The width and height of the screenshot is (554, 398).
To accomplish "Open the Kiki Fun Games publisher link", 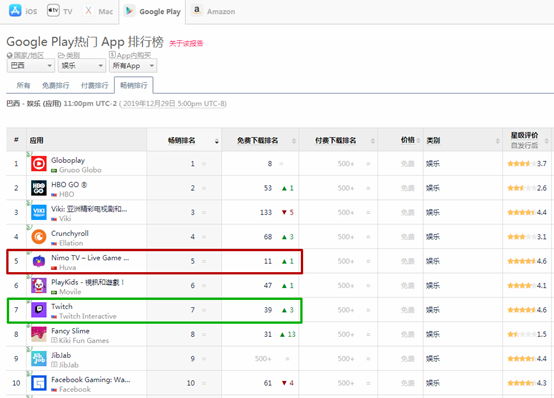I will coord(84,341).
